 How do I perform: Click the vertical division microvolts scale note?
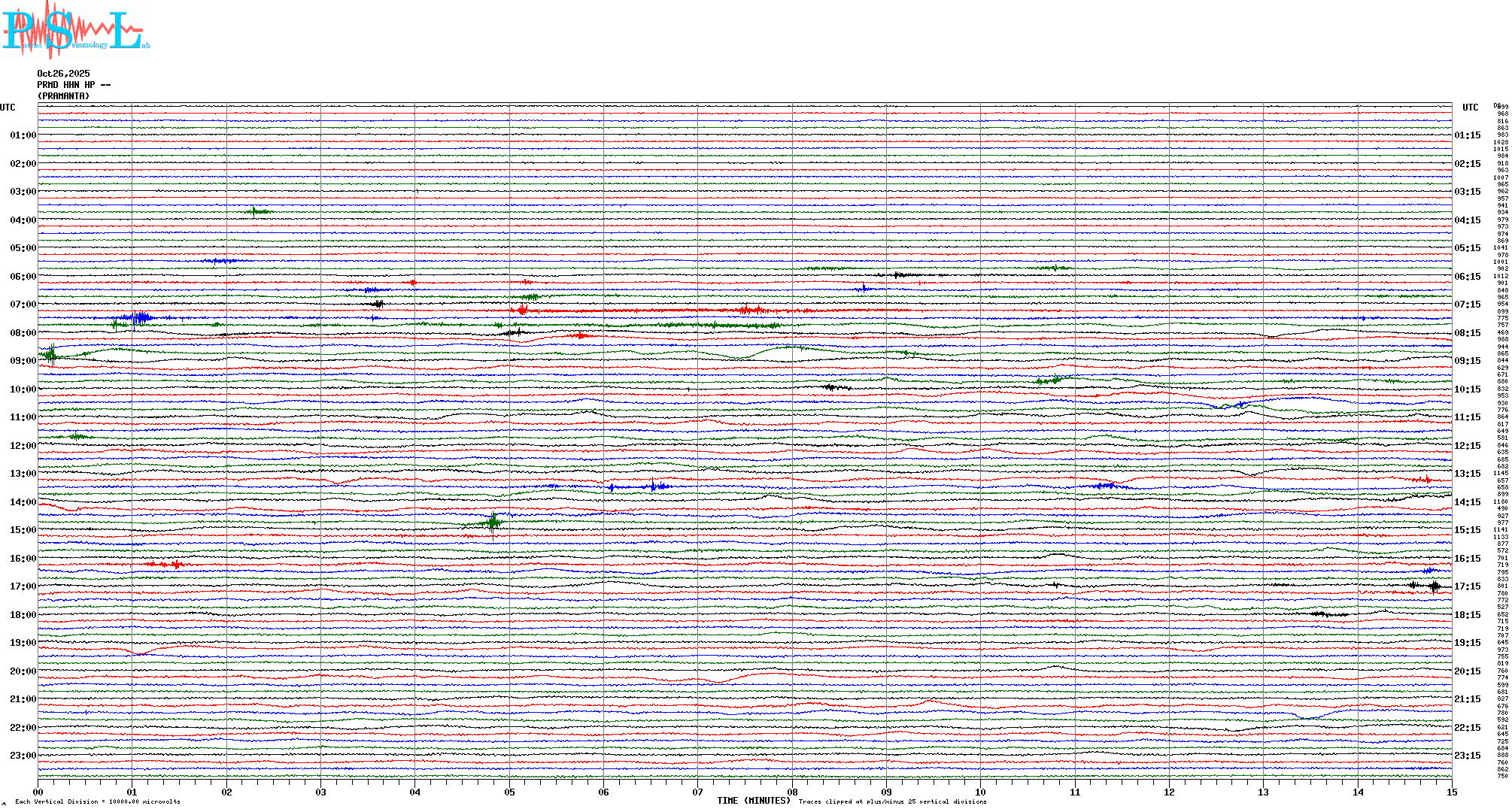(x=98, y=801)
